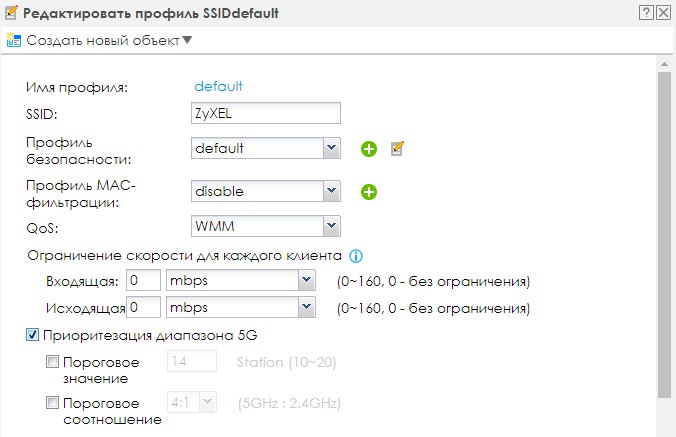This screenshot has width=676, height=437.
Task: Click the SSID text field
Action: click(x=265, y=113)
